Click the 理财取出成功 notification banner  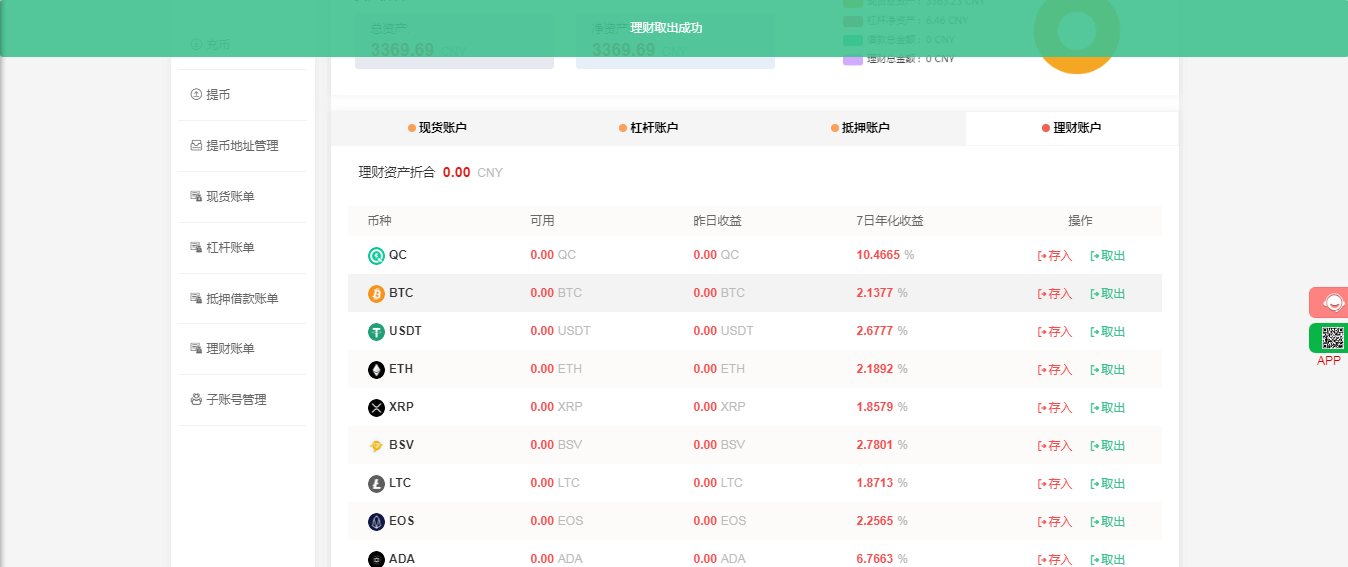click(x=674, y=28)
